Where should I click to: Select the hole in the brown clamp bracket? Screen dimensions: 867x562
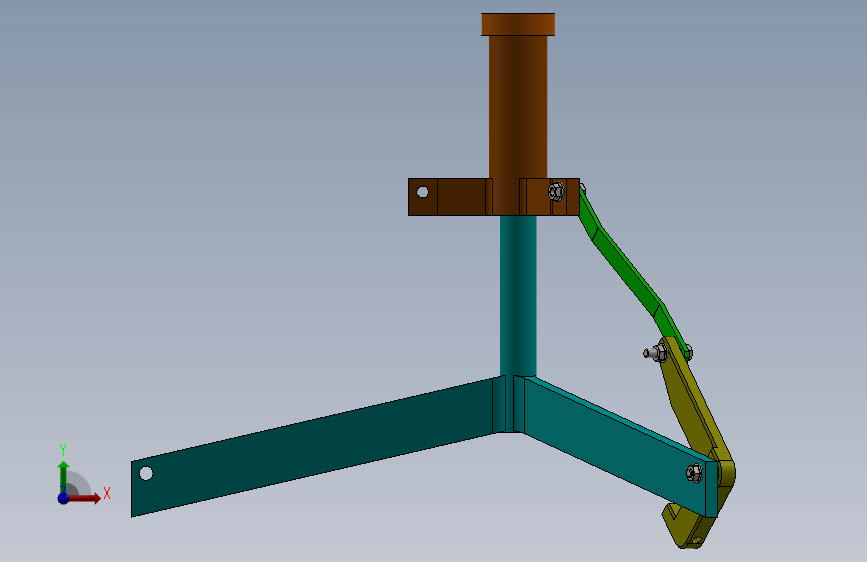pos(422,192)
